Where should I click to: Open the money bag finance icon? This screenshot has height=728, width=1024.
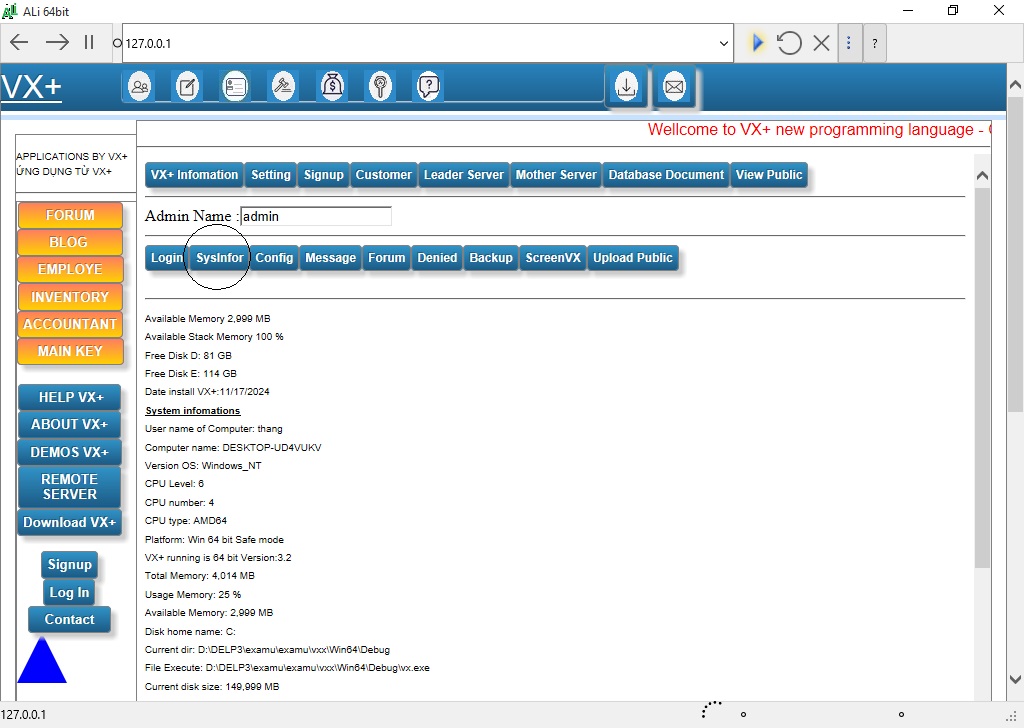[x=332, y=86]
